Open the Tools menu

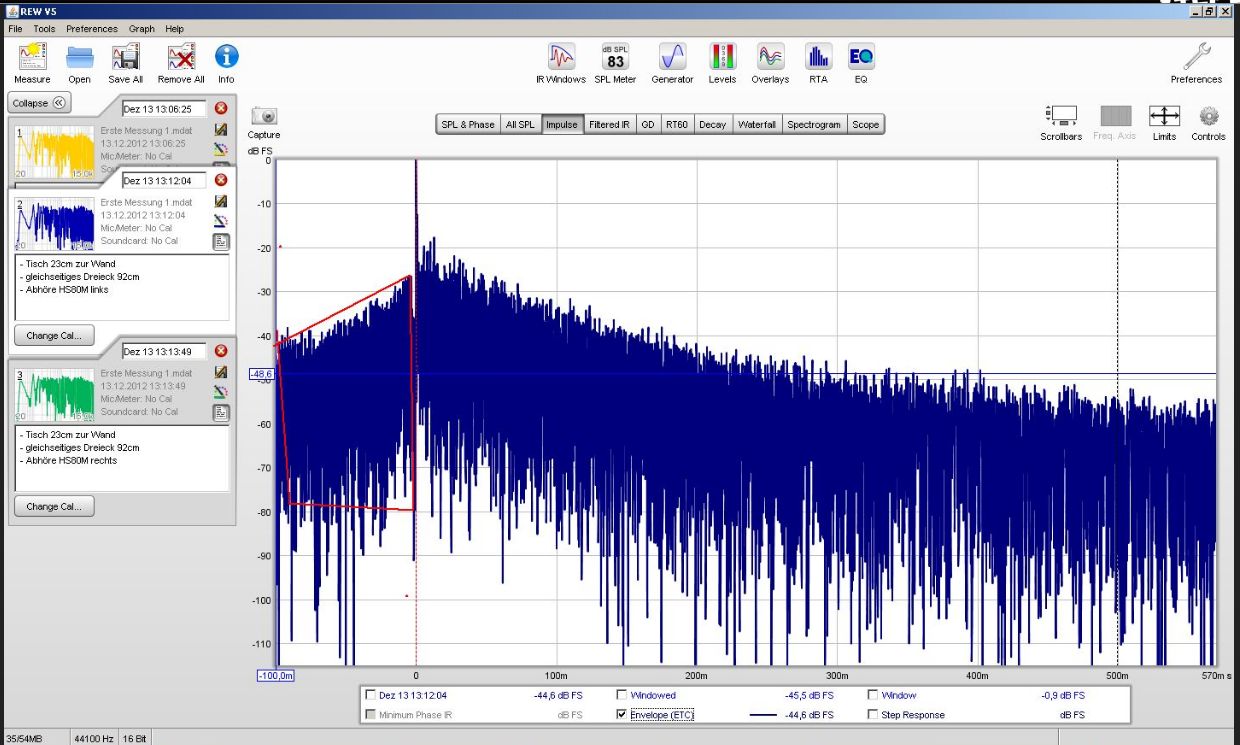[44, 29]
